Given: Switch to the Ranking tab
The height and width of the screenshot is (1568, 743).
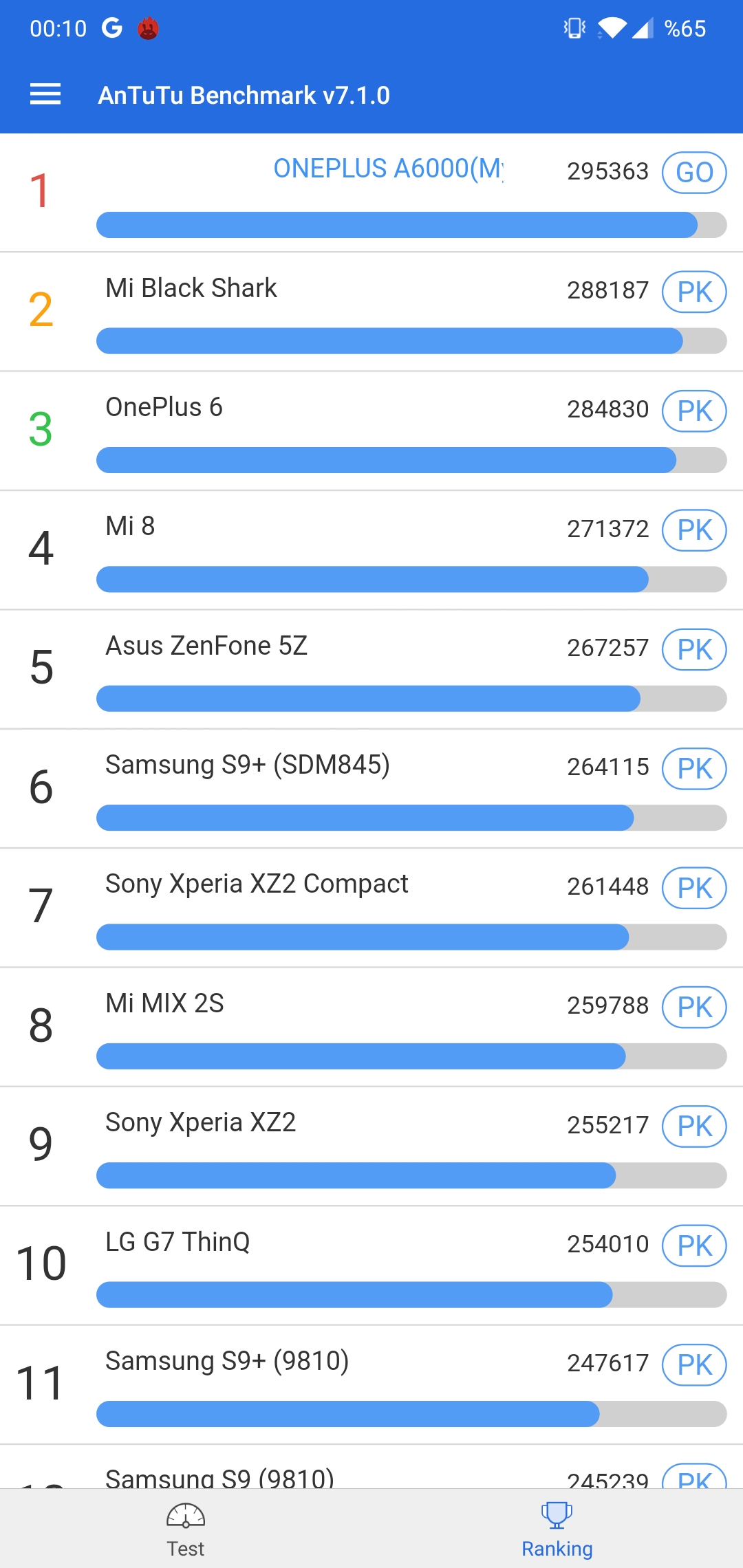Looking at the screenshot, I should [557, 1528].
